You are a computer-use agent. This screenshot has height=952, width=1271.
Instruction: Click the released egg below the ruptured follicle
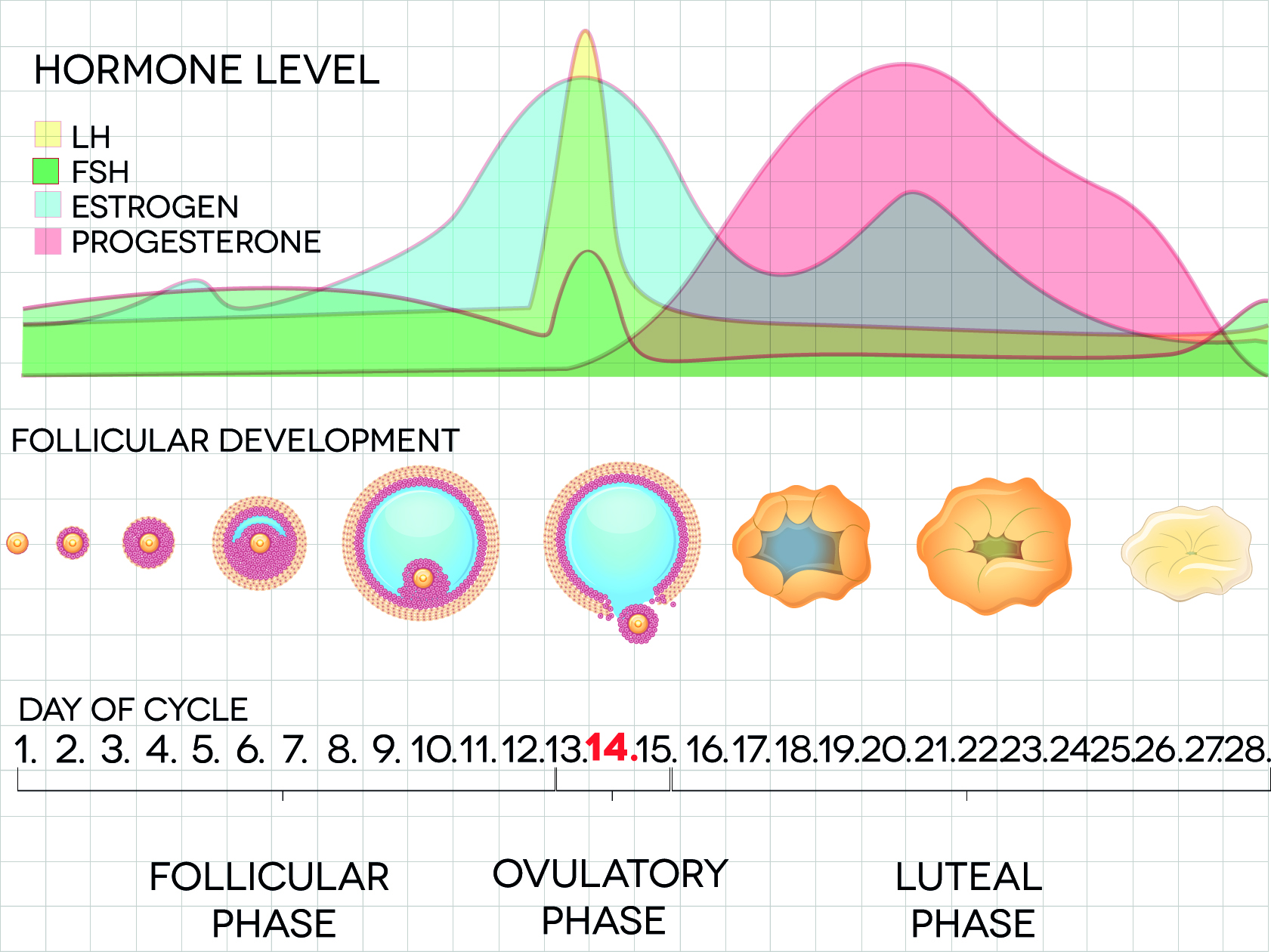638,623
